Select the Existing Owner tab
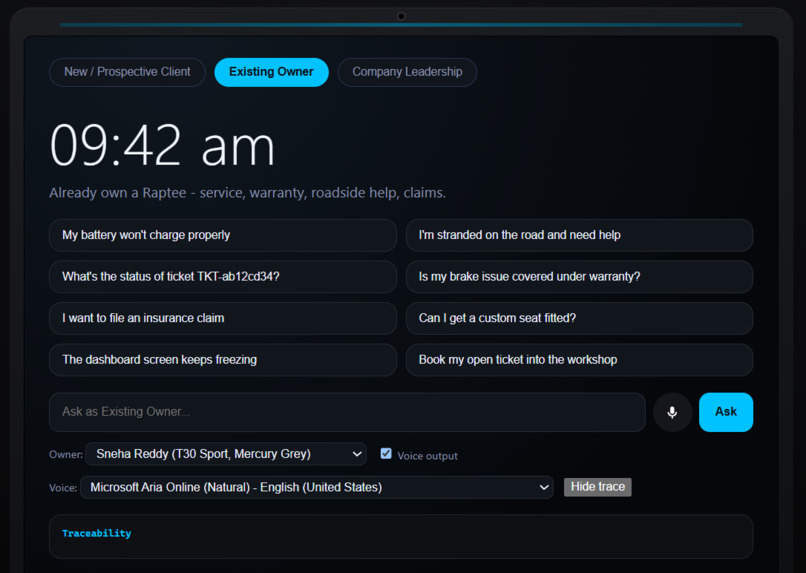The width and height of the screenshot is (806, 573). 271,72
